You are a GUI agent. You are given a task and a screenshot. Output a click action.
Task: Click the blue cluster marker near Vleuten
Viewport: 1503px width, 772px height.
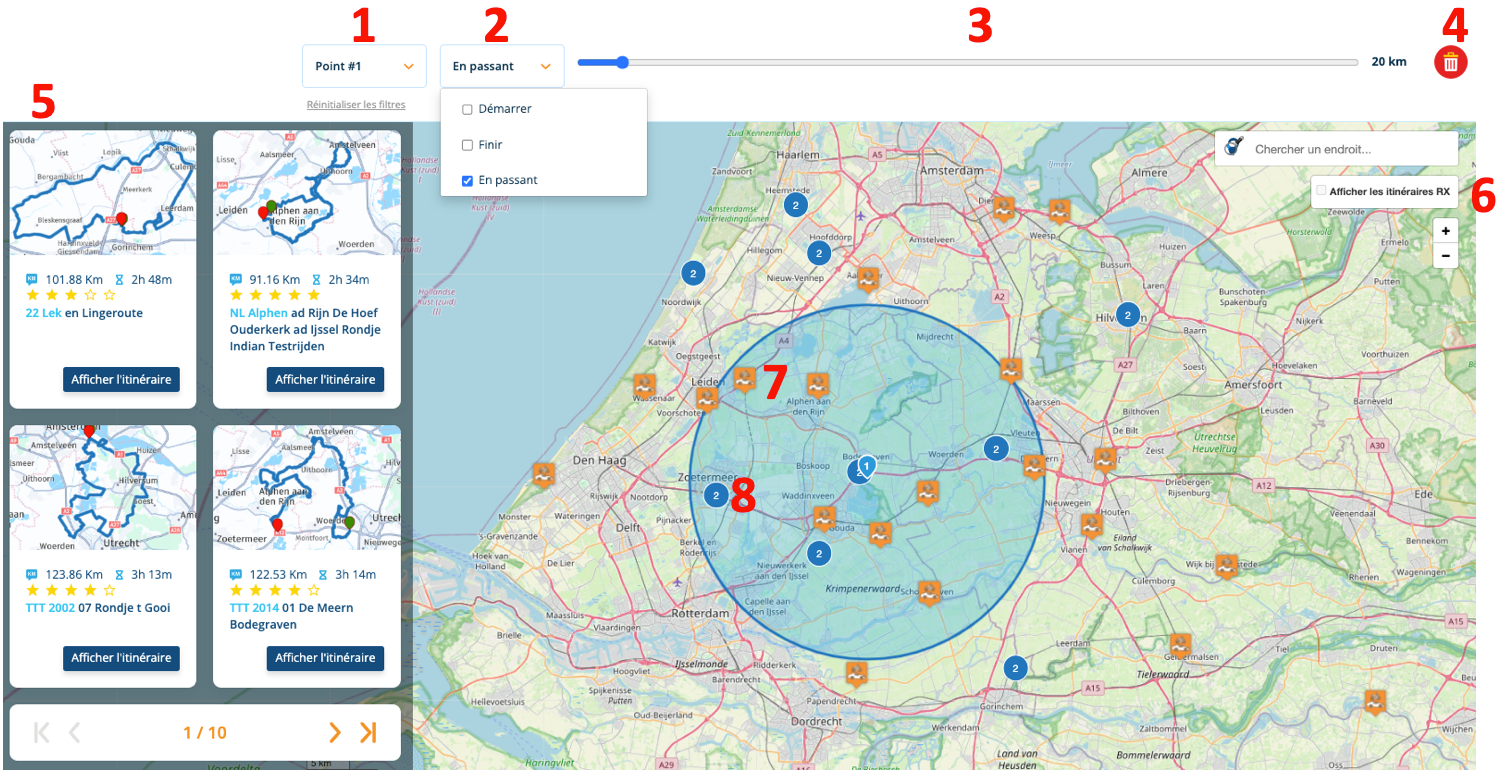coord(995,448)
